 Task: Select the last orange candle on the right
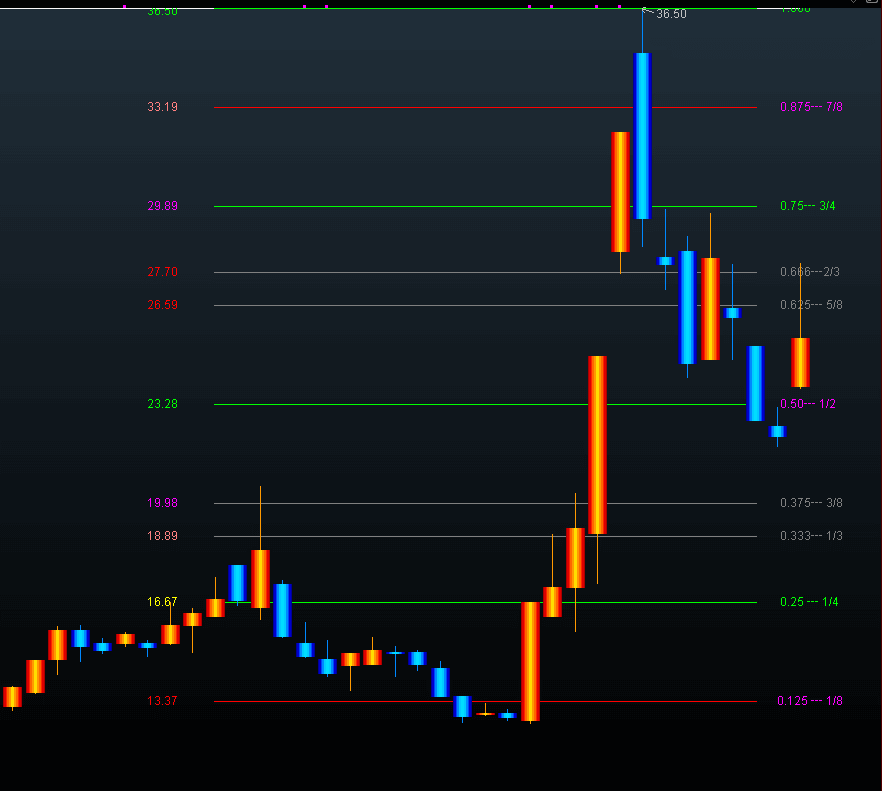tap(800, 362)
